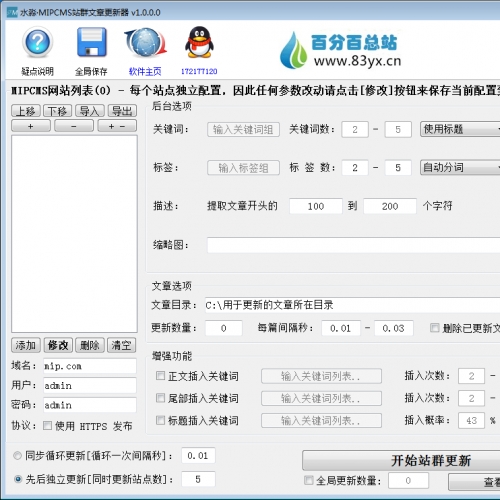Focus the 域名 input field
The height and width of the screenshot is (500, 500).
click(90, 366)
